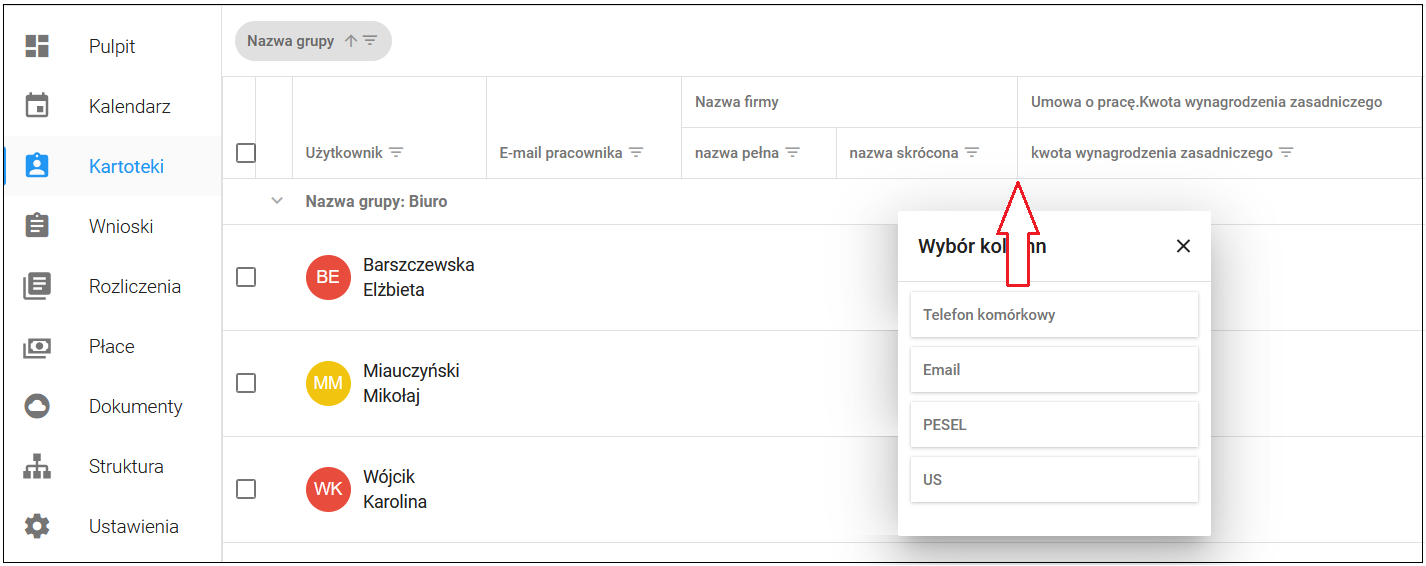Check the box for Barszczewska Elżbieta

(246, 277)
